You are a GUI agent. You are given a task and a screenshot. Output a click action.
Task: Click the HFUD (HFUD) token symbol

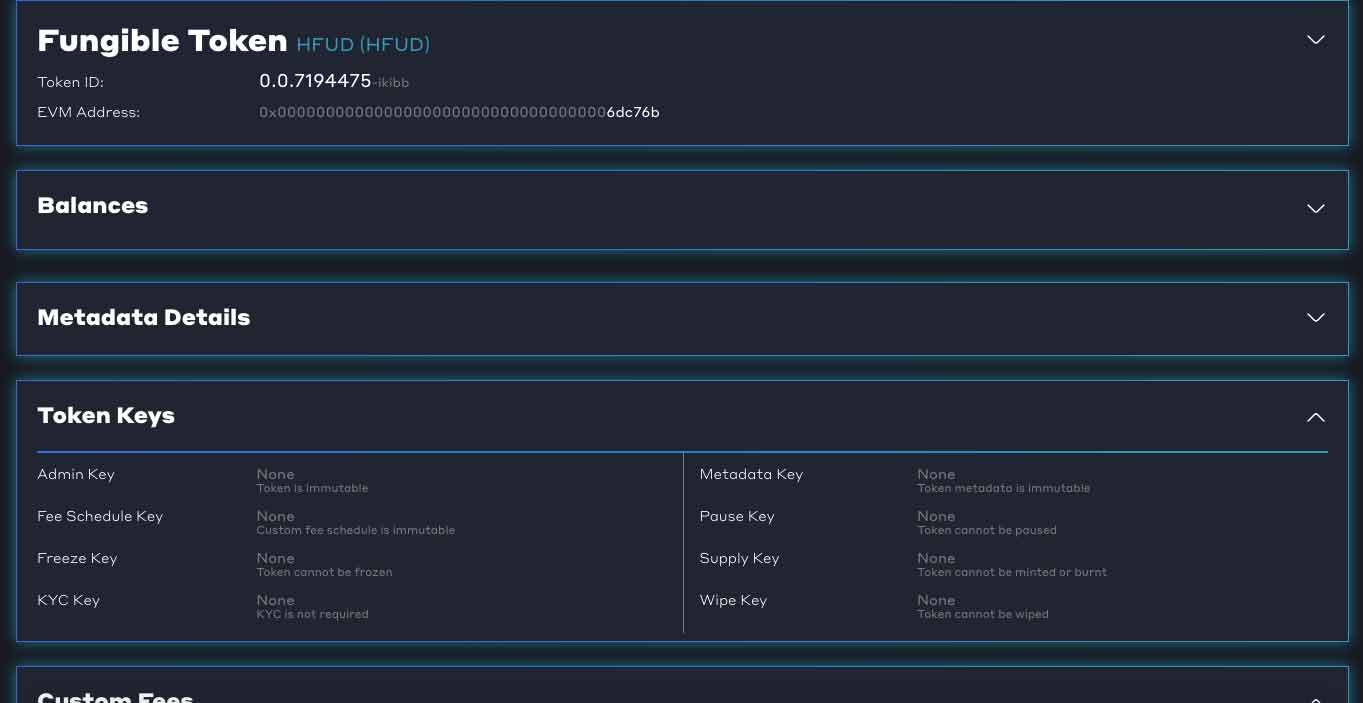tap(363, 44)
